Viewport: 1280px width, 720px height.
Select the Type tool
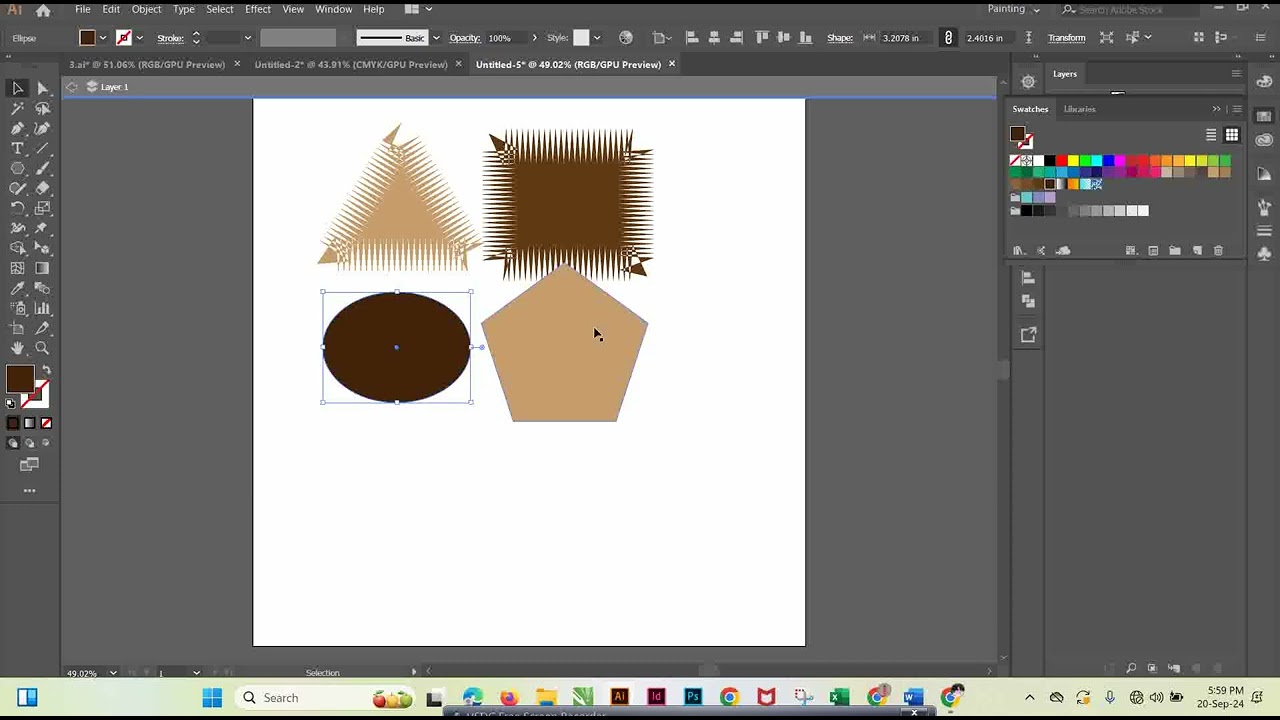[x=17, y=148]
